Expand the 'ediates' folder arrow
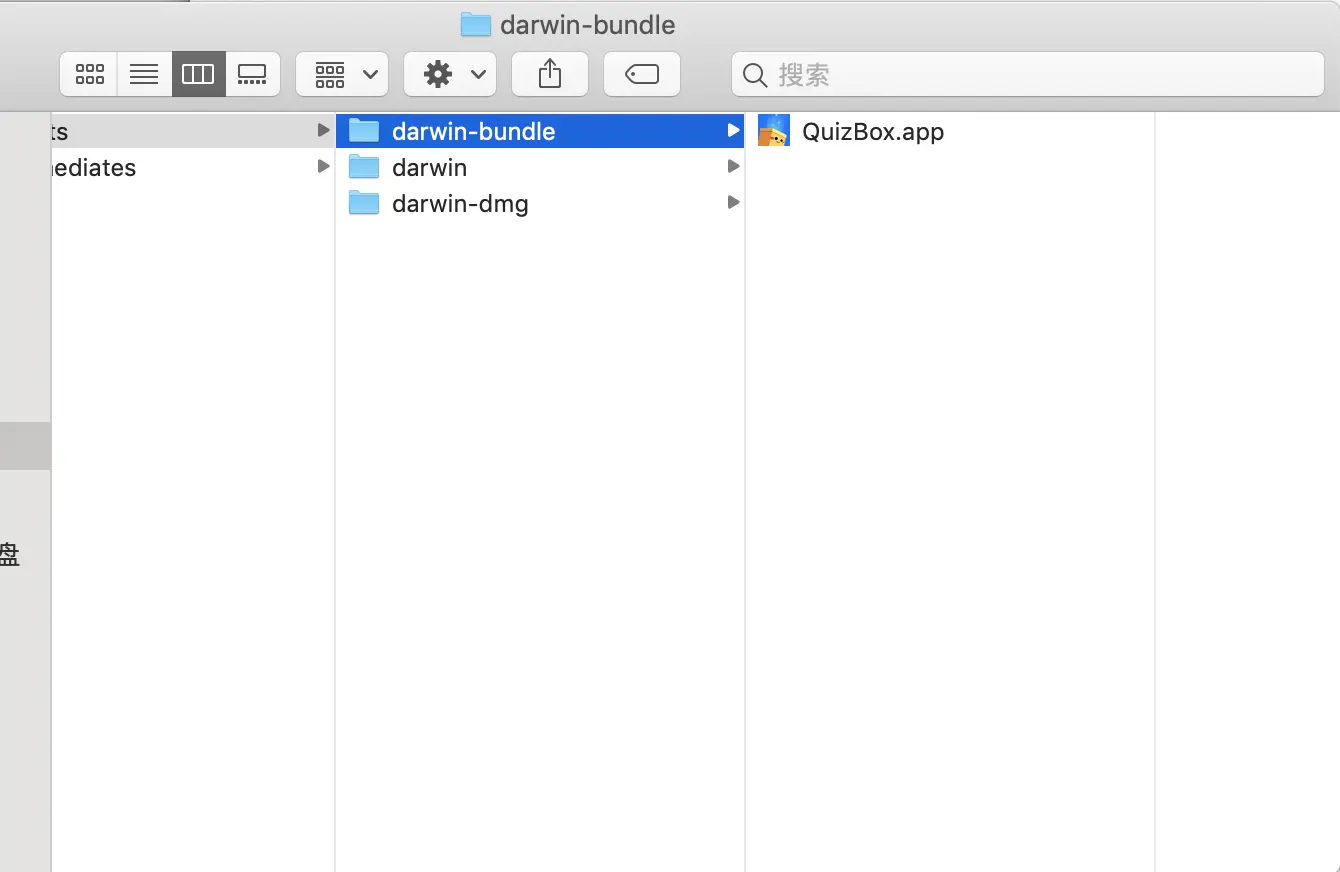1340x872 pixels. 323,166
